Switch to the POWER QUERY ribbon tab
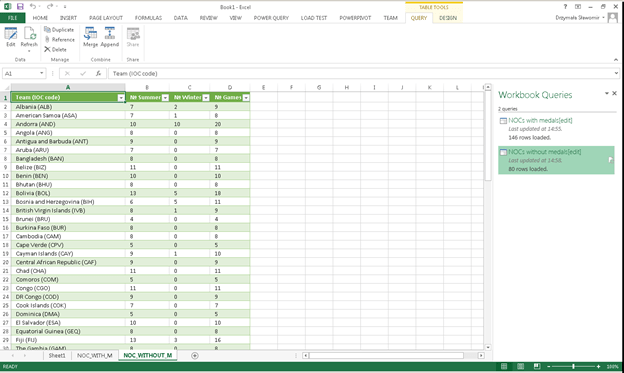Viewport: 624px width, 373px height. click(x=271, y=18)
